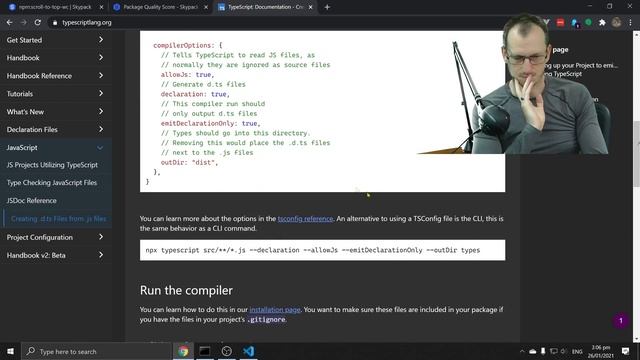Click the Run the compiler heading
Viewport: 640px width, 360px height.
click(x=186, y=291)
